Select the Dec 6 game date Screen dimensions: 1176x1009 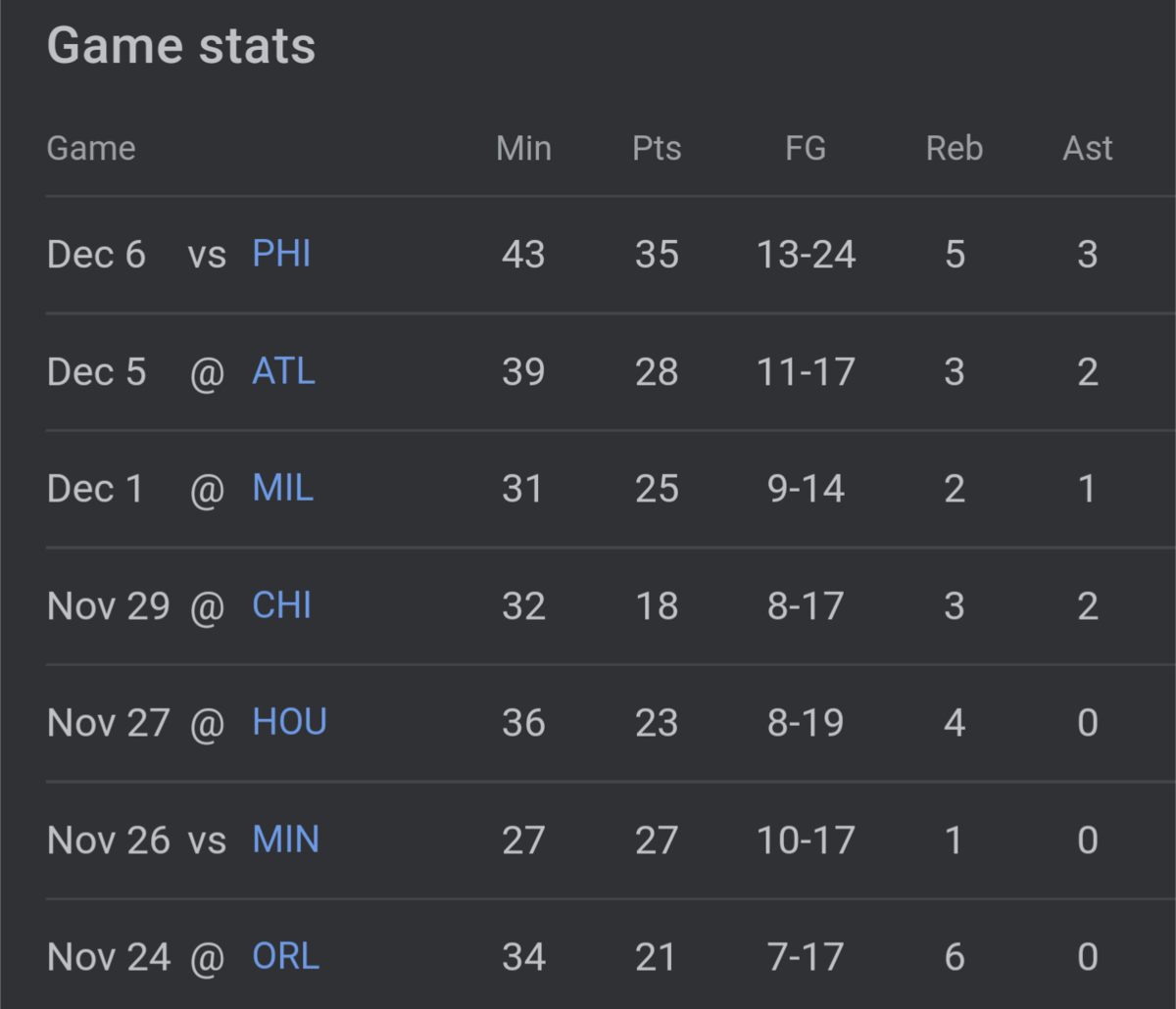coord(96,255)
